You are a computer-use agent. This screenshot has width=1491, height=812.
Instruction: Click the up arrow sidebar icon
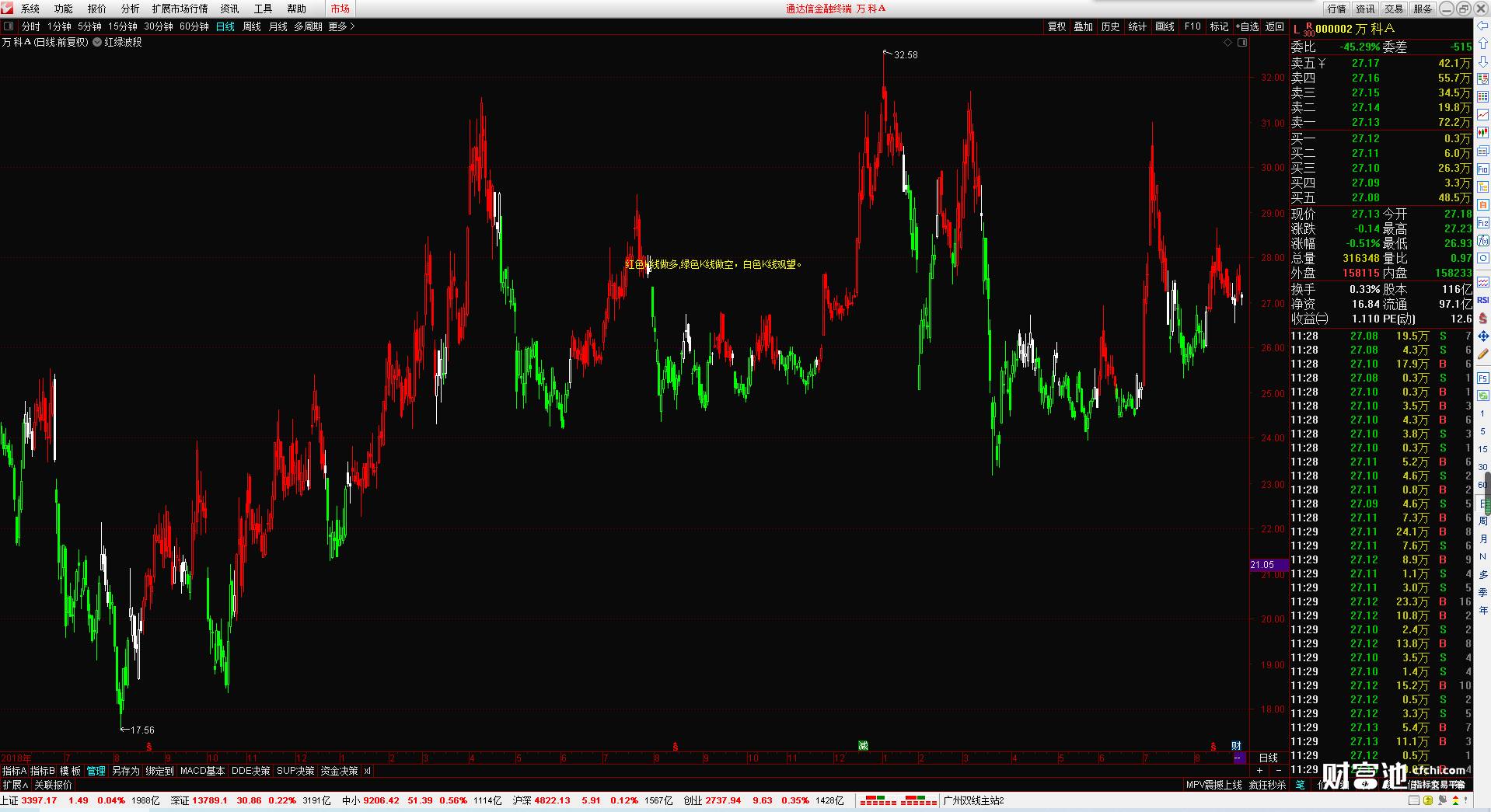click(x=1483, y=44)
